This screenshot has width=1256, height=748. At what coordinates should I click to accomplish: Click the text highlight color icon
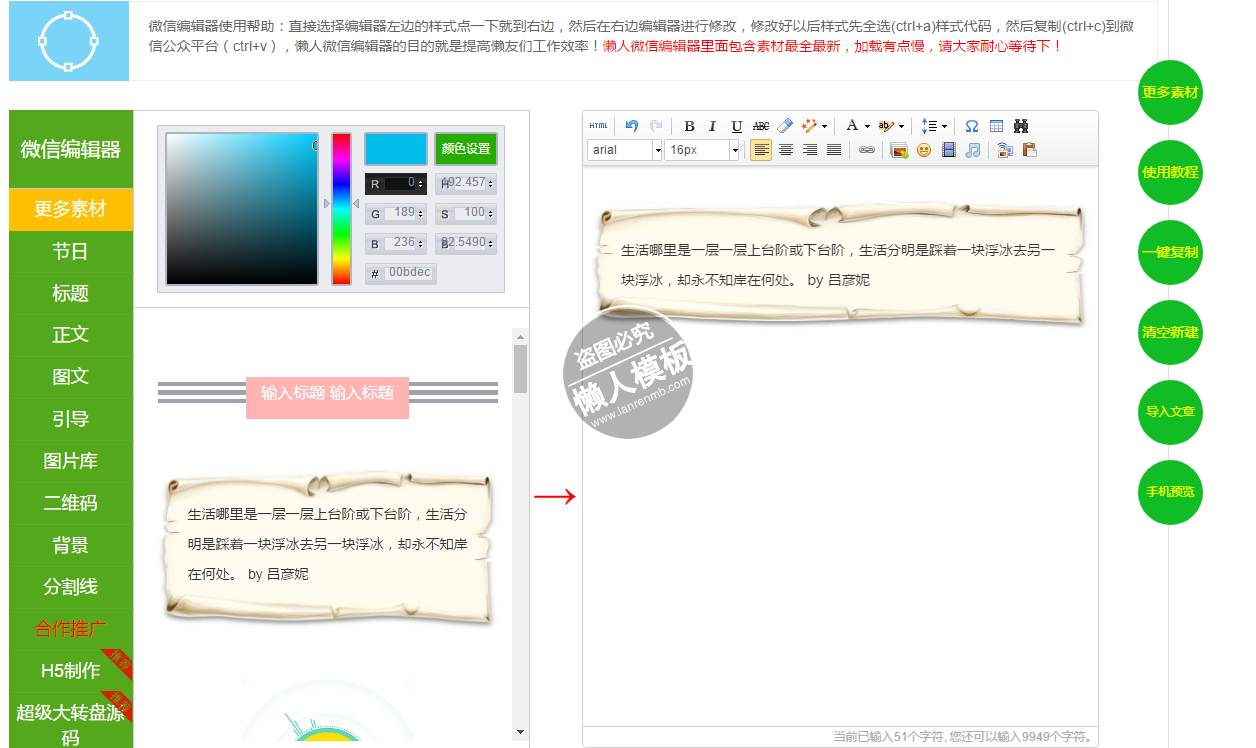886,126
